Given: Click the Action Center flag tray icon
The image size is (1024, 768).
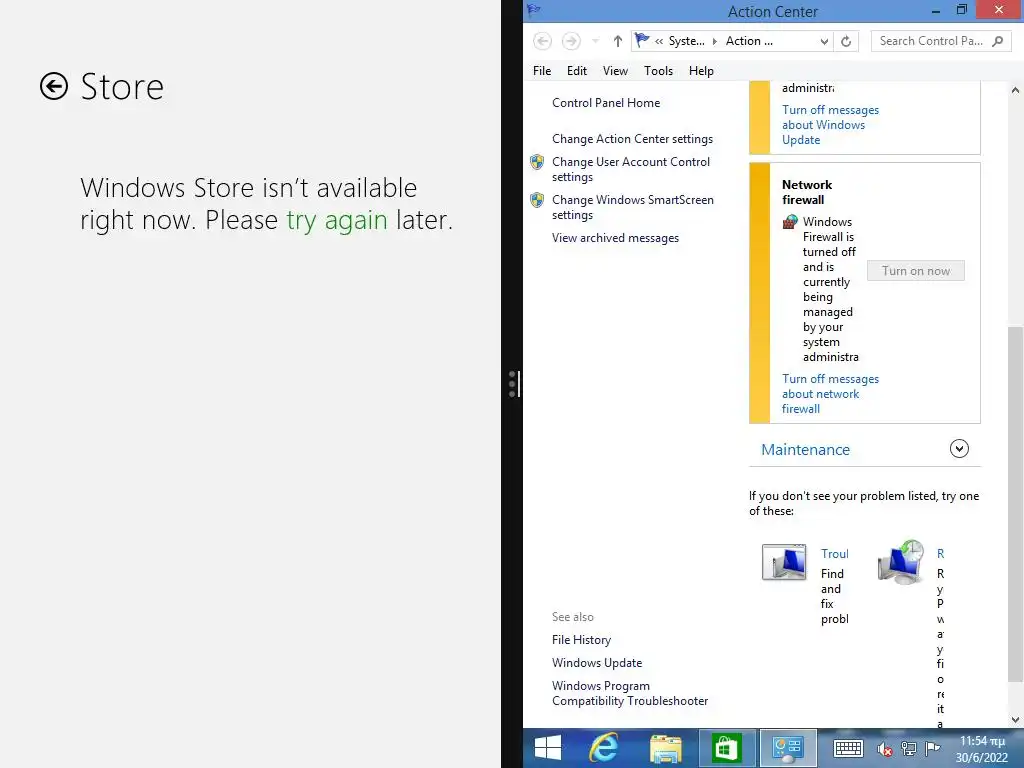Looking at the screenshot, I should pyautogui.click(x=933, y=749).
